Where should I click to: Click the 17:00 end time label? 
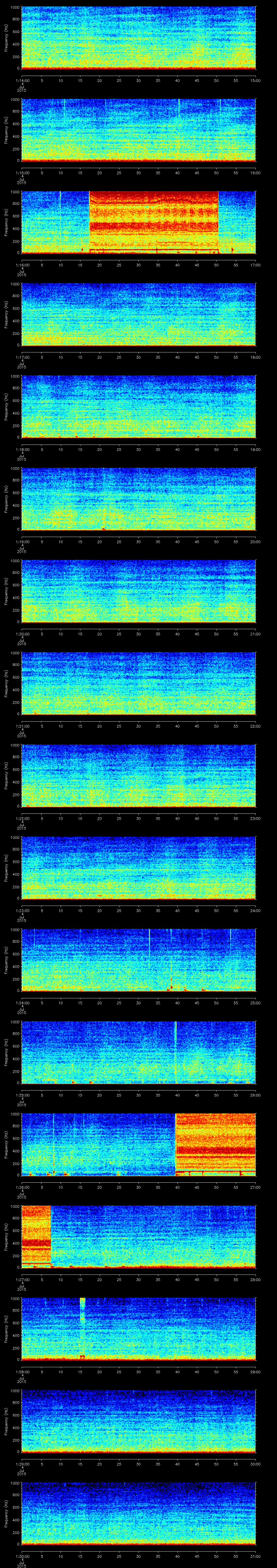(x=256, y=265)
